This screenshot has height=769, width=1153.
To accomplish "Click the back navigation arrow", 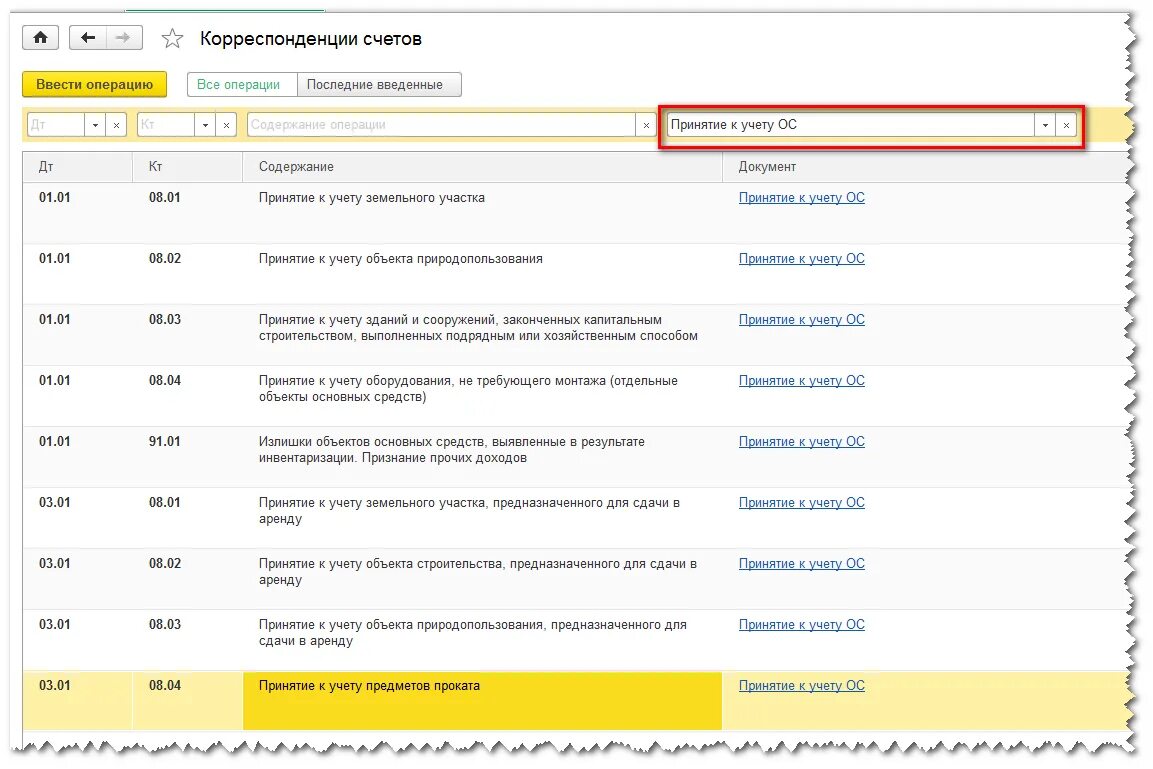I will point(86,37).
